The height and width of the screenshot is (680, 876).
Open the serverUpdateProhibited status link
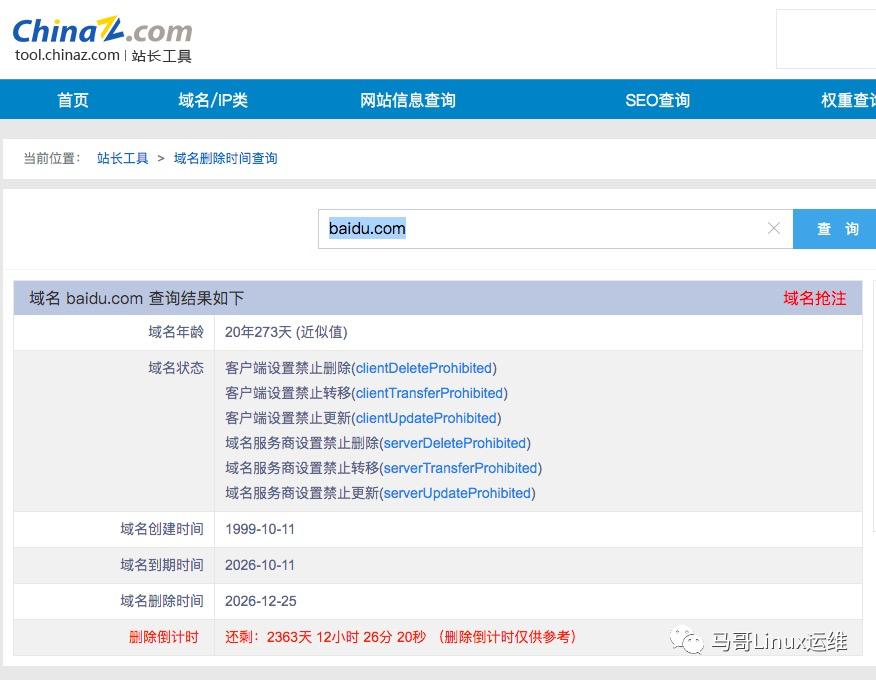pos(457,493)
